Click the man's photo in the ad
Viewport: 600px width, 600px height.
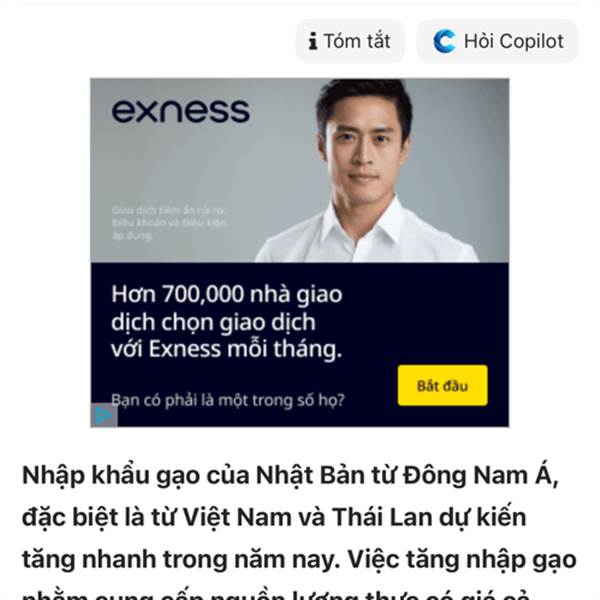[x=365, y=170]
